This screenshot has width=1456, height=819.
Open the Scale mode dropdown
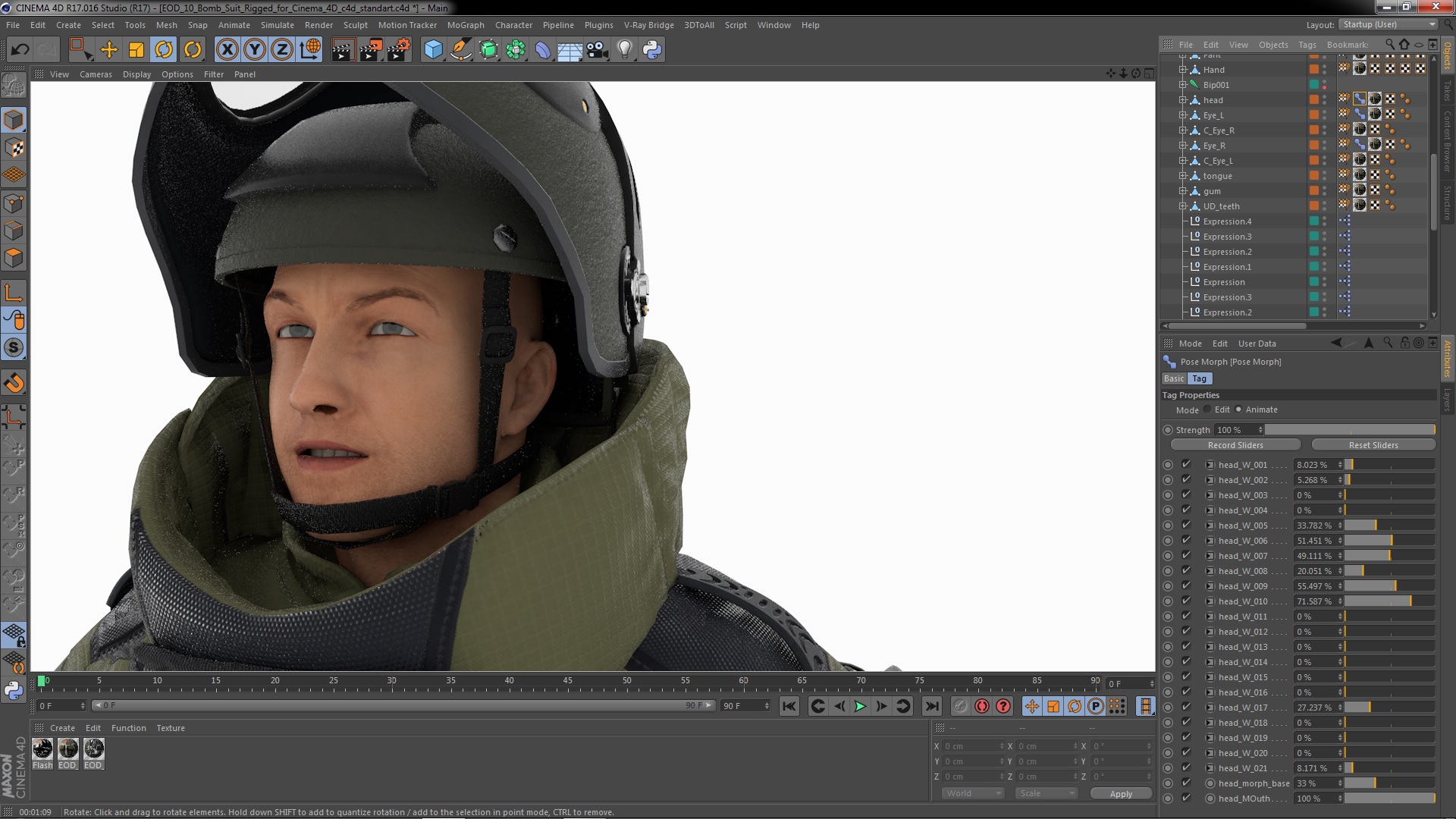1046,793
